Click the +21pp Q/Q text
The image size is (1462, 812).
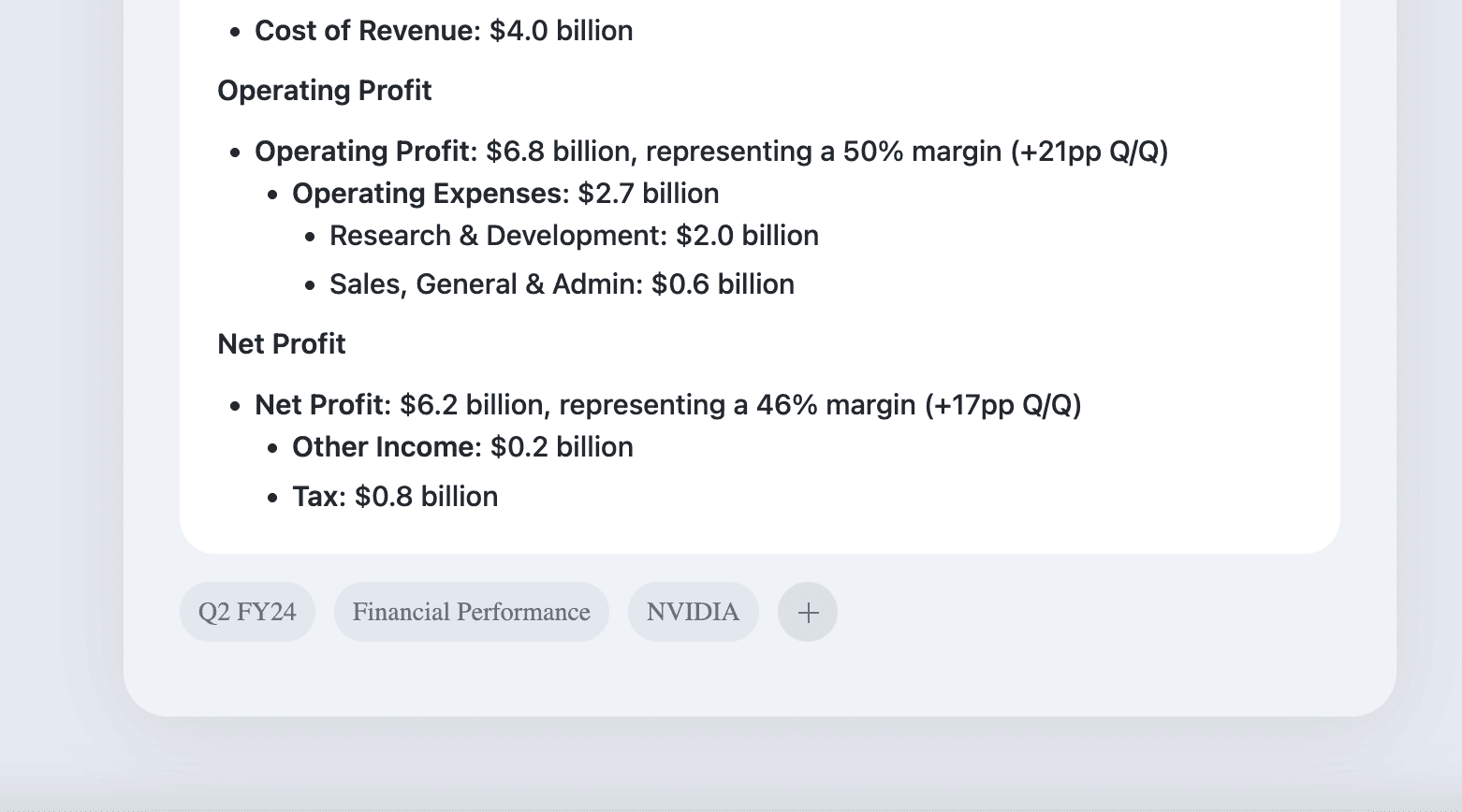(x=1089, y=152)
